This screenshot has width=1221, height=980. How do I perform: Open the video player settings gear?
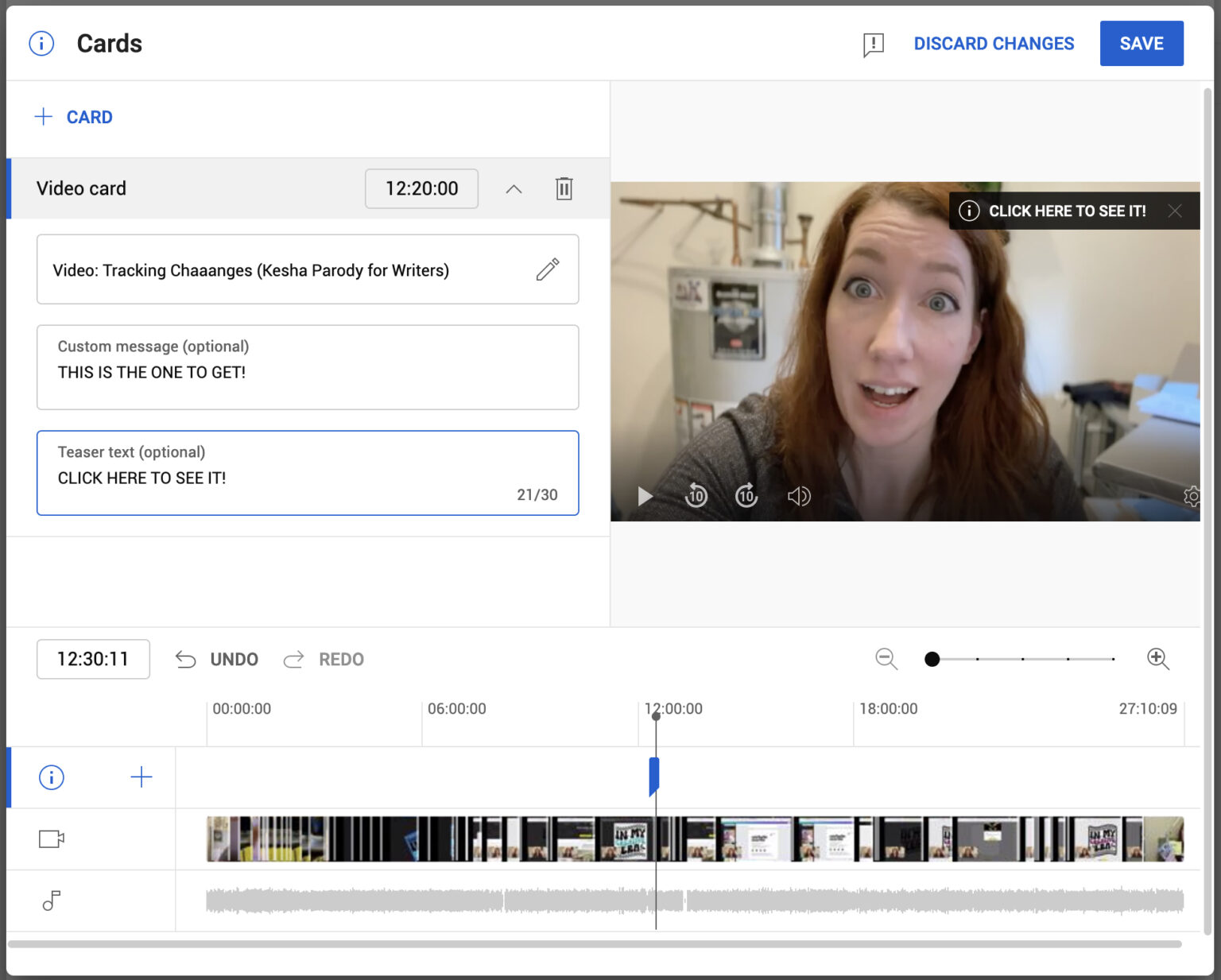(1192, 496)
